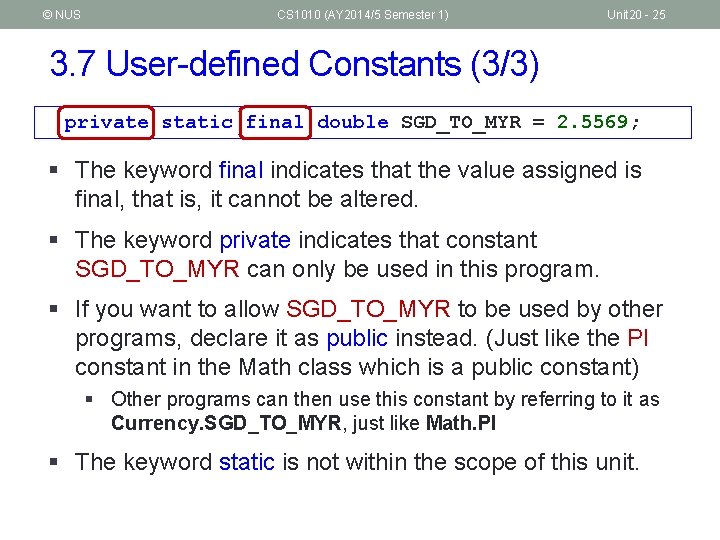This screenshot has width=720, height=540.
Task: Click the blue word 'final' in first bullet
Action: coord(241,170)
